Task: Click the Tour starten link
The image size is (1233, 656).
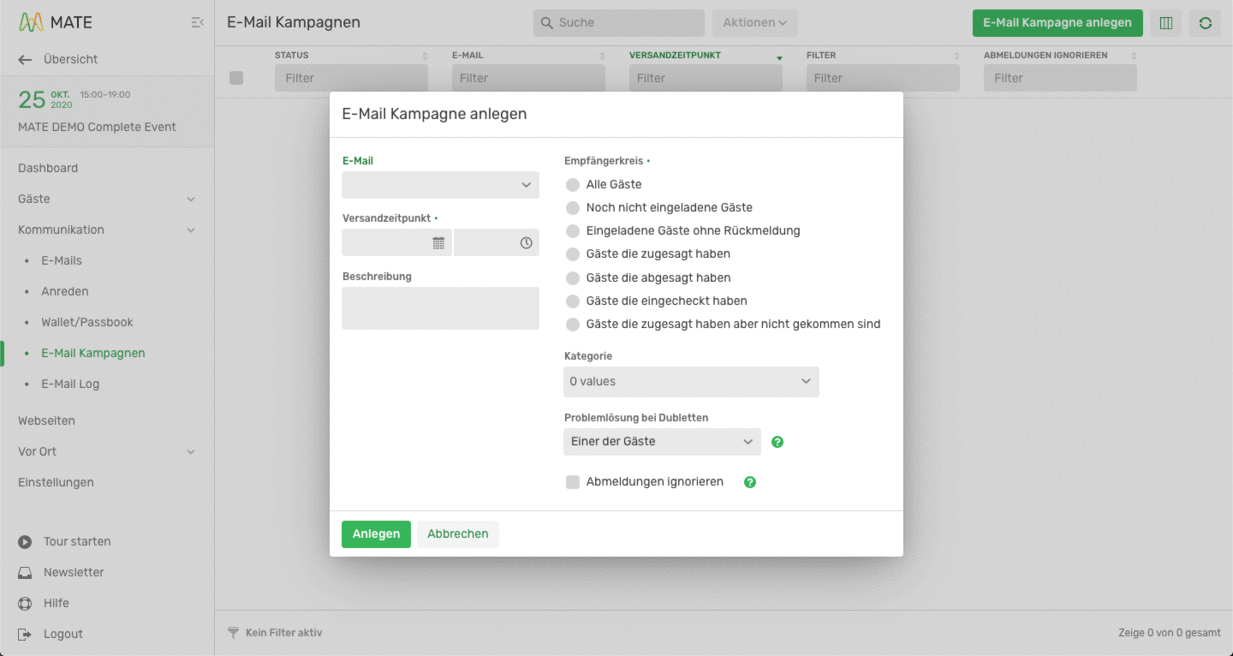Action: pyautogui.click(x=77, y=542)
